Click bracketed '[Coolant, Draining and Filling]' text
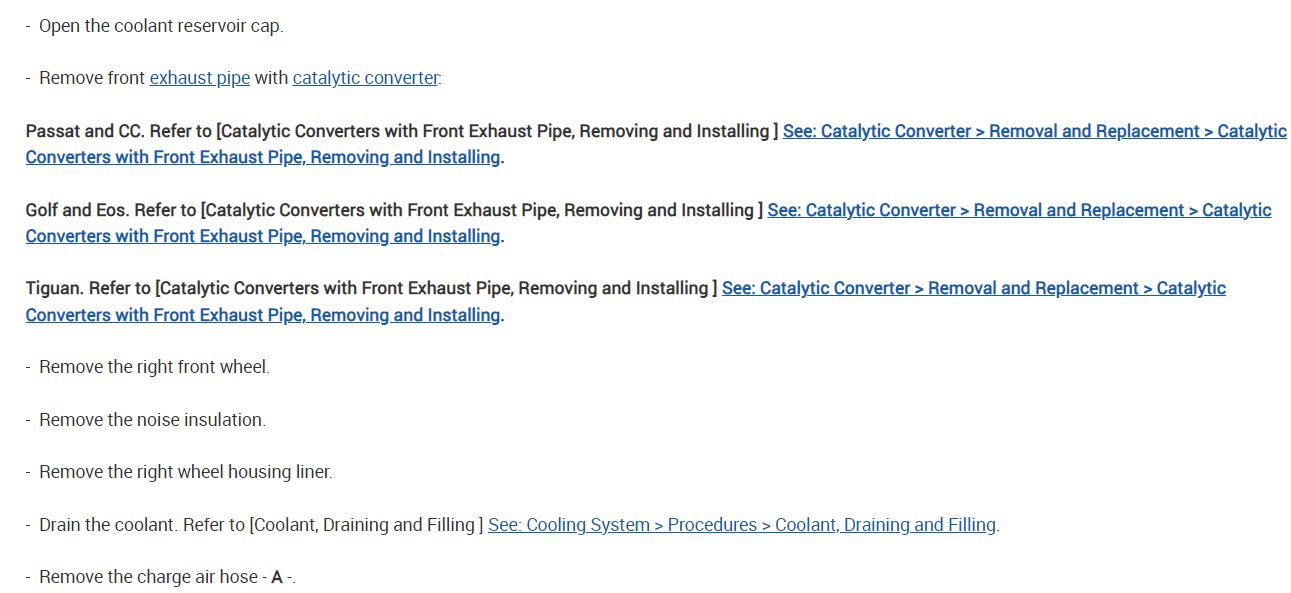This screenshot has width=1291, height=593. (366, 524)
